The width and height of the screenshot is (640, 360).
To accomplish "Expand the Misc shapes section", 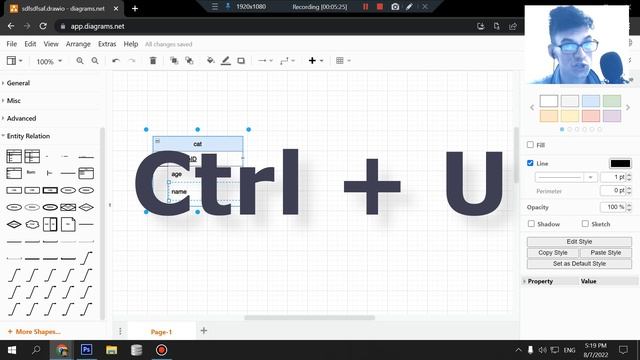I will click(x=13, y=100).
